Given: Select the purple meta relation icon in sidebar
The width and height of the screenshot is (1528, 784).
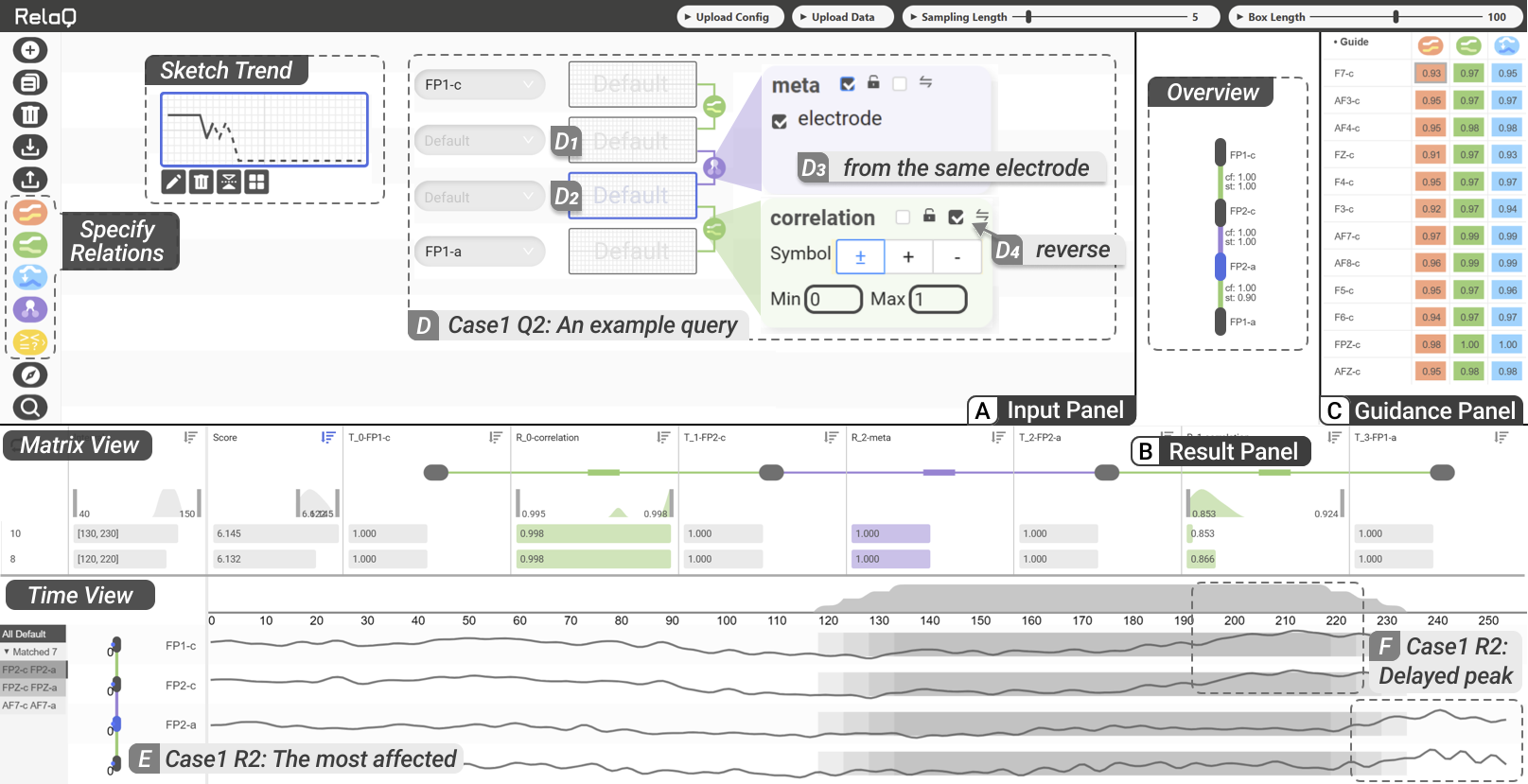Looking at the screenshot, I should 30,309.
